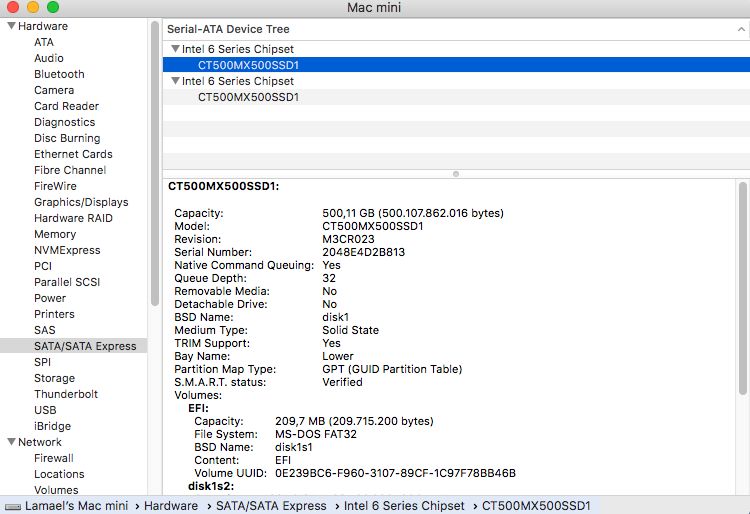Click the sidebar vertical scrollbar
The height and width of the screenshot is (514, 750).
point(154,164)
